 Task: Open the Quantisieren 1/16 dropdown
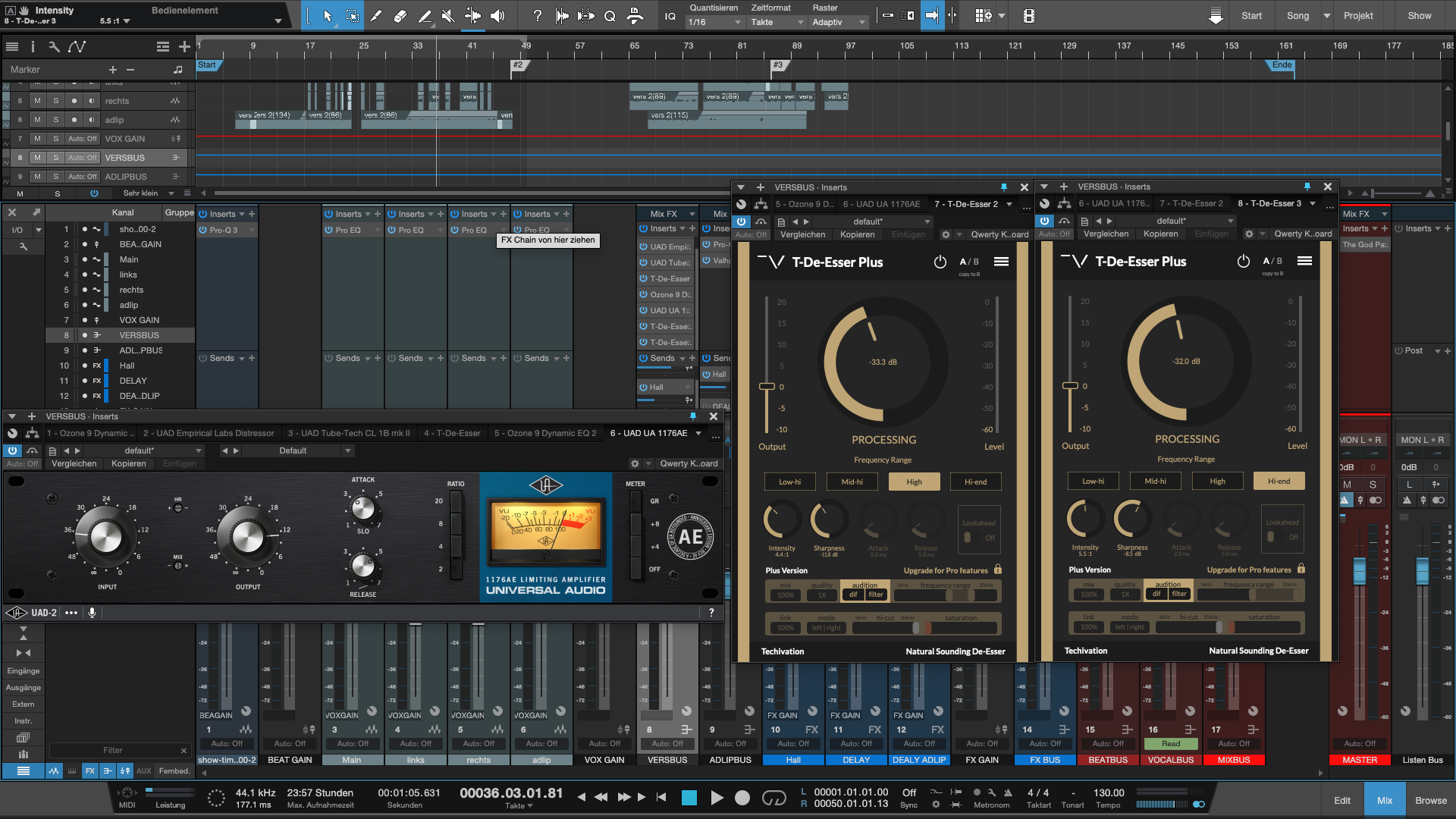pos(714,23)
